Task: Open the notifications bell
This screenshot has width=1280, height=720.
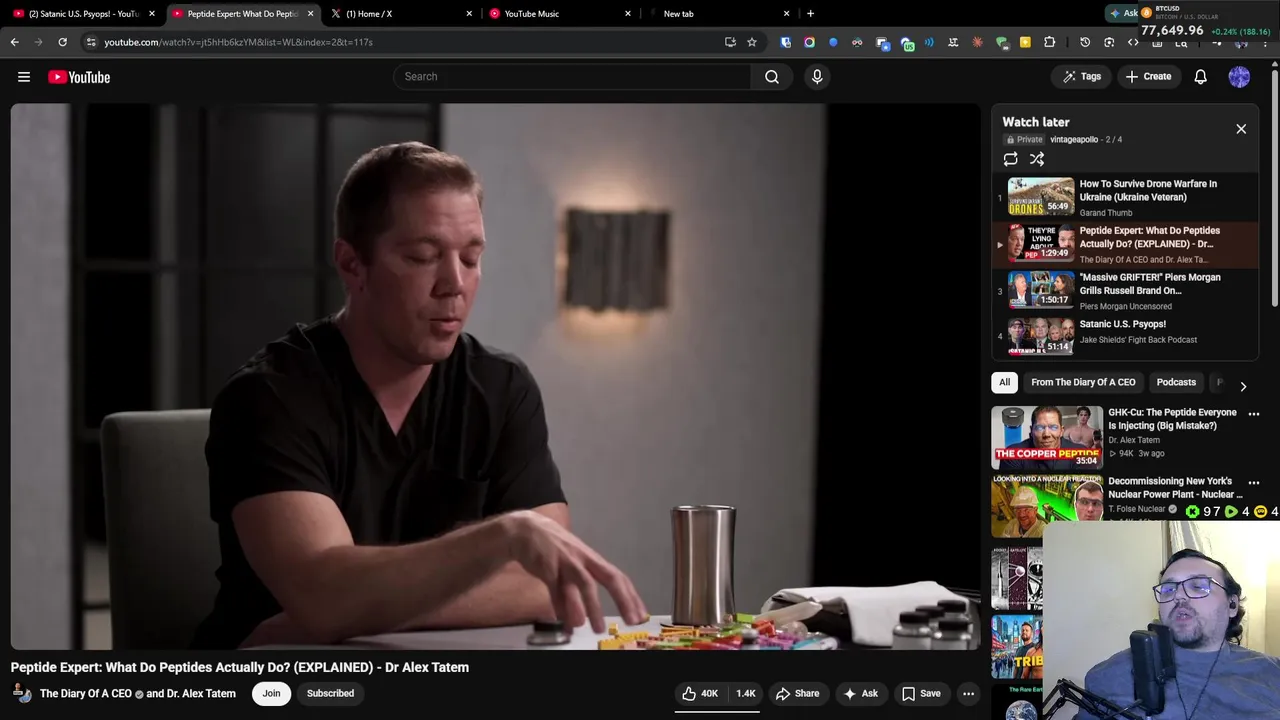Action: pos(1201,77)
